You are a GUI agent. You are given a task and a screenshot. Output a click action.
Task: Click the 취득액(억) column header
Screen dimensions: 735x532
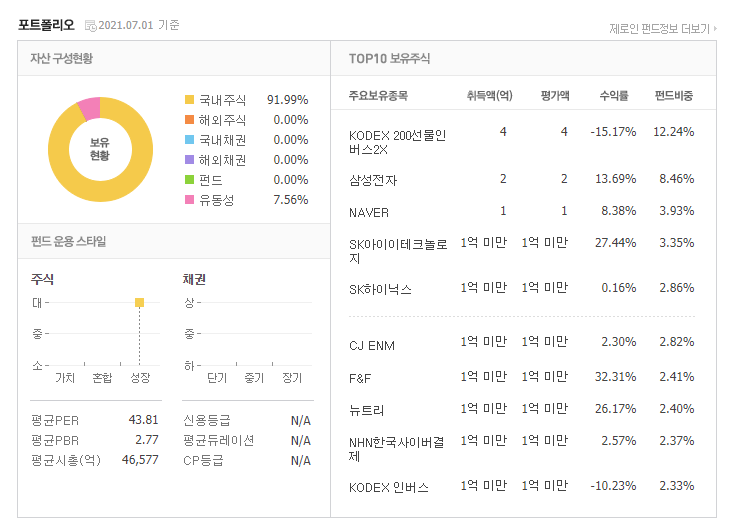pos(489,96)
